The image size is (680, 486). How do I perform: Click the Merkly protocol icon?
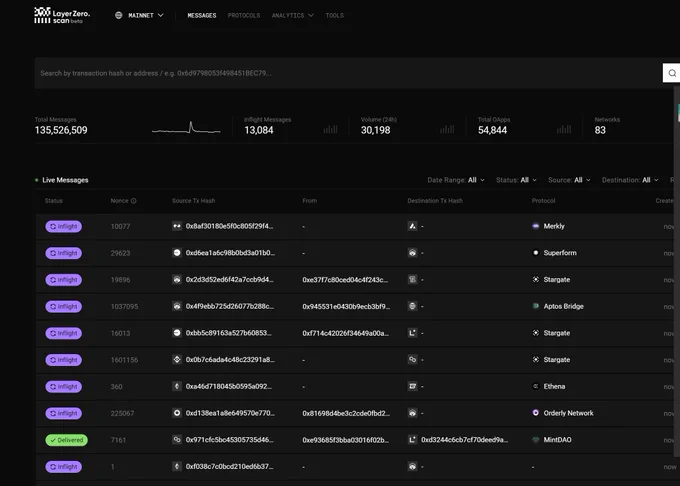click(536, 226)
